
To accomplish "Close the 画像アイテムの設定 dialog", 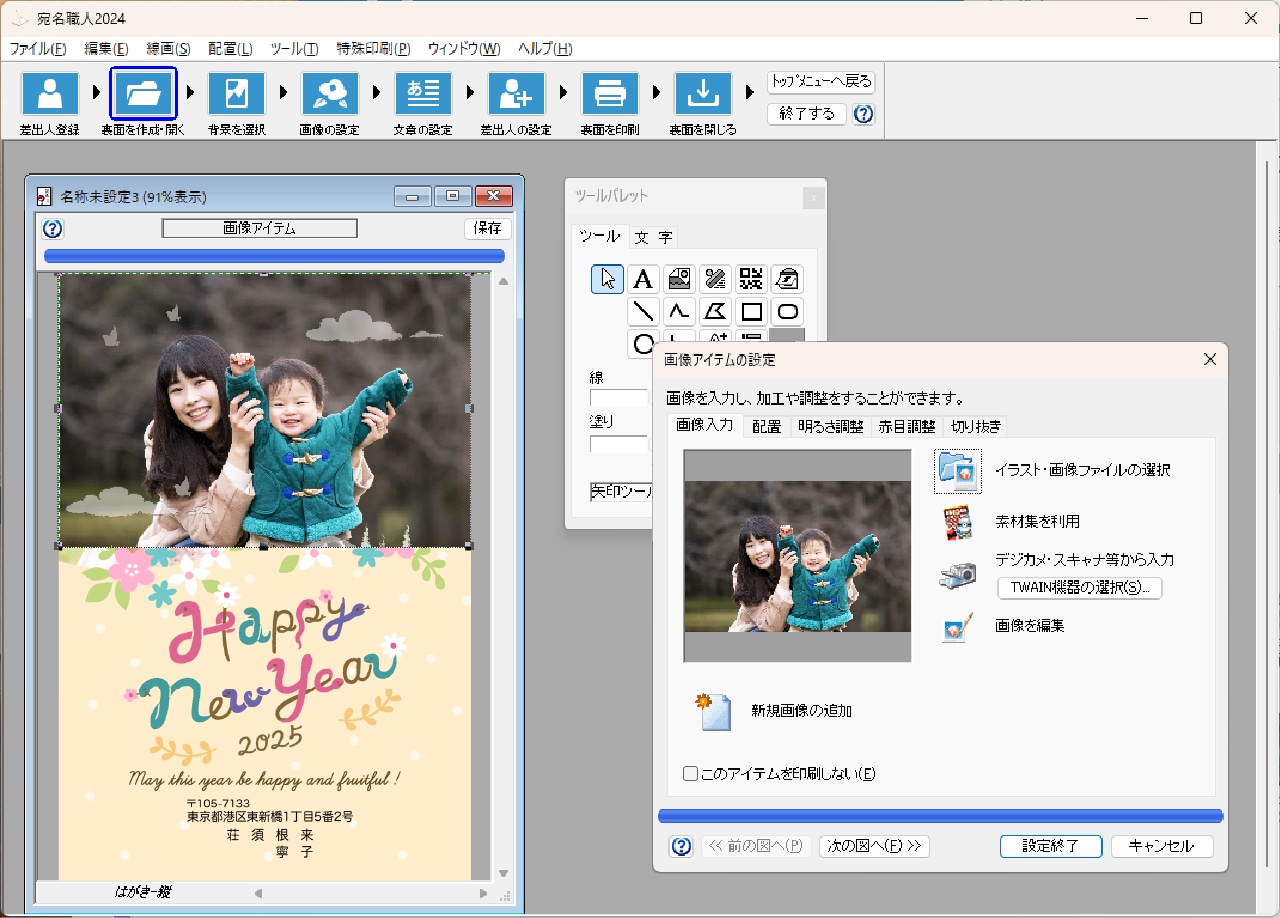I will (x=1209, y=359).
